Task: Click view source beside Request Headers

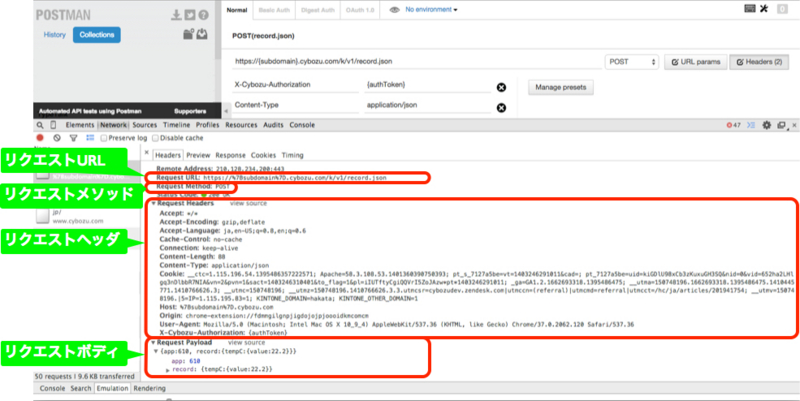Action: tap(248, 204)
